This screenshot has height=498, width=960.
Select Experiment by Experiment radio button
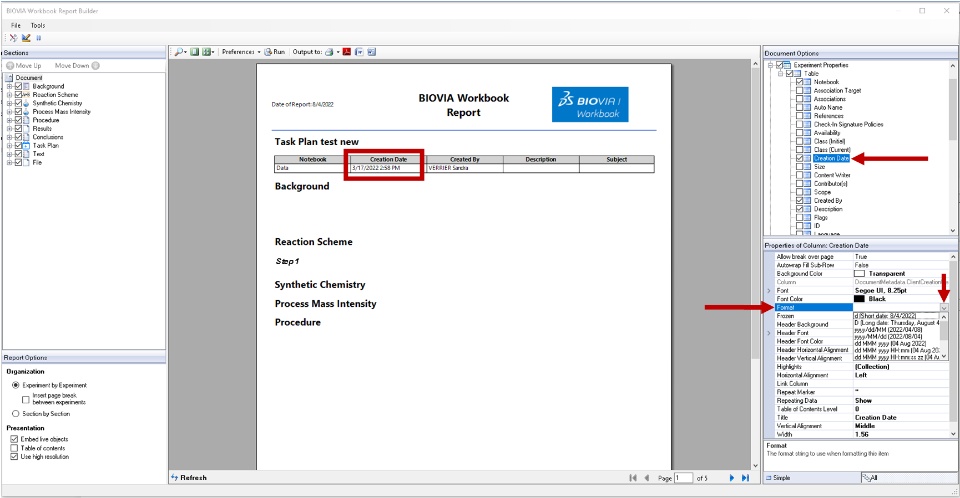[x=16, y=385]
